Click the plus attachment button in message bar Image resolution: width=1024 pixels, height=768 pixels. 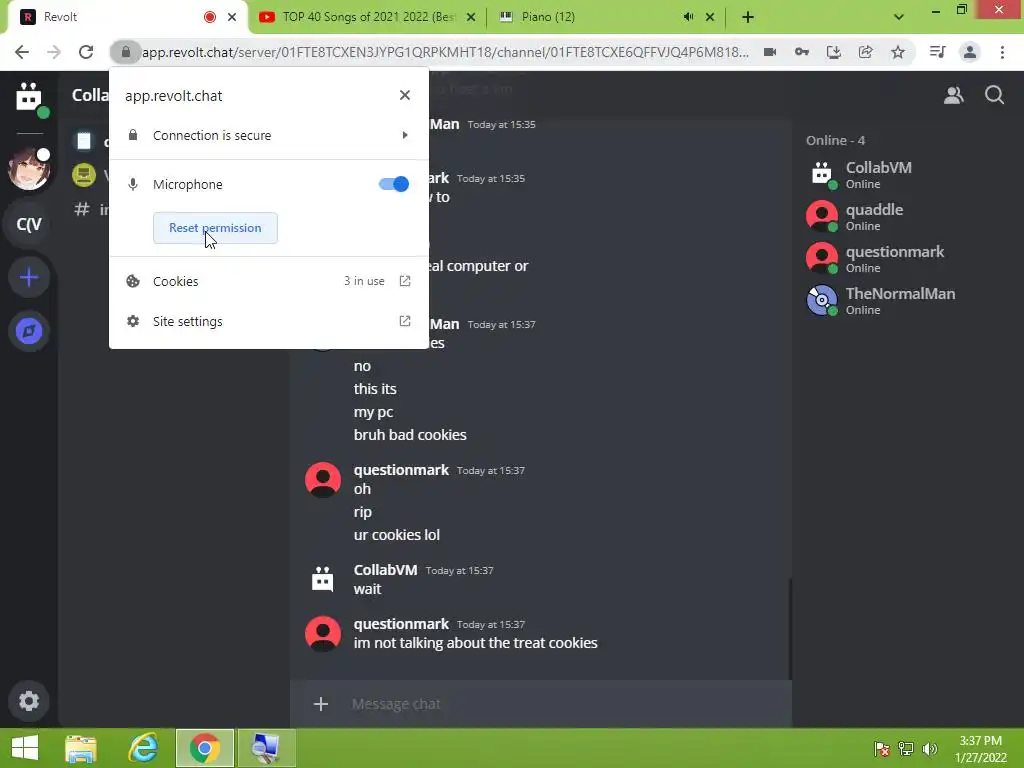click(x=321, y=704)
